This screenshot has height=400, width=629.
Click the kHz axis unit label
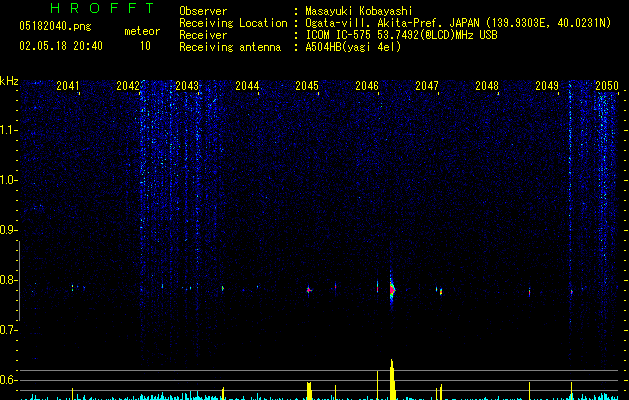click(x=9, y=81)
